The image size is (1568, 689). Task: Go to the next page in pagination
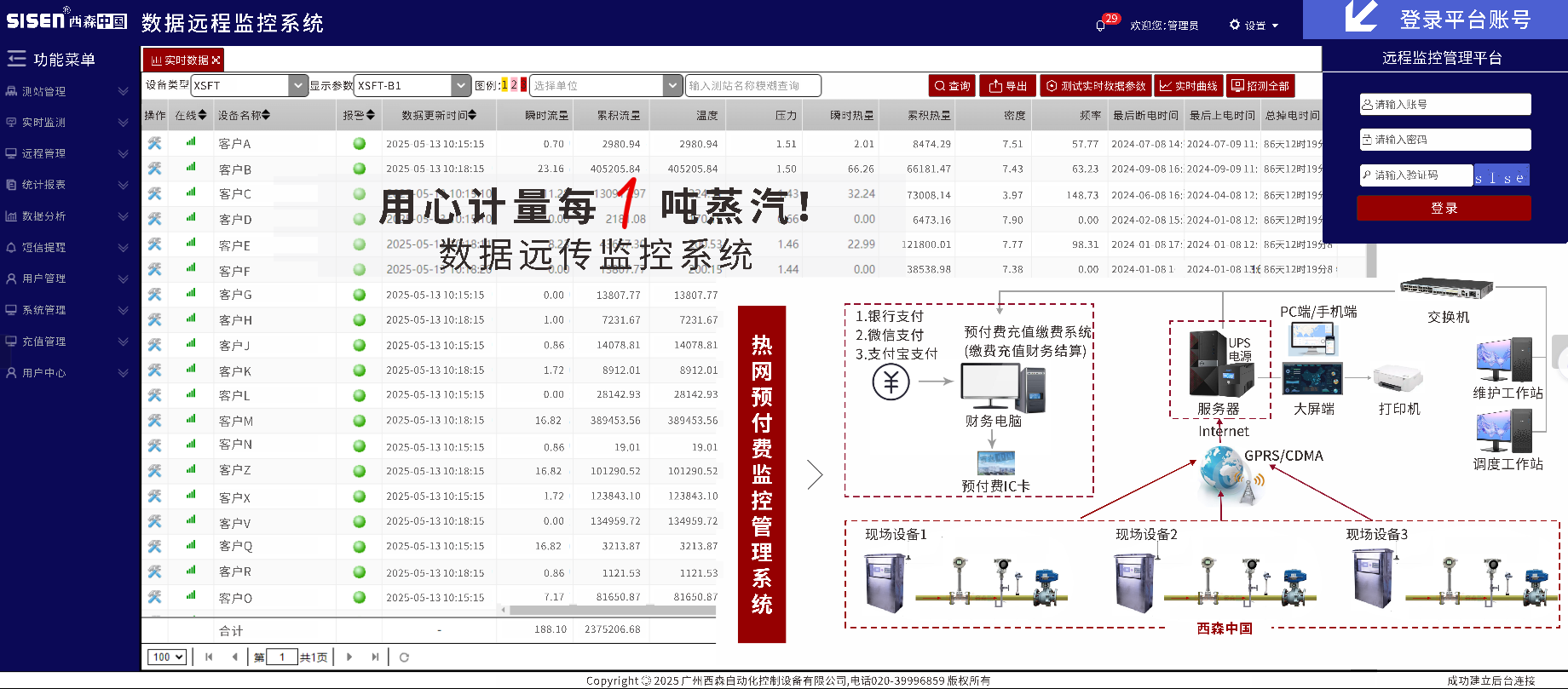(349, 657)
